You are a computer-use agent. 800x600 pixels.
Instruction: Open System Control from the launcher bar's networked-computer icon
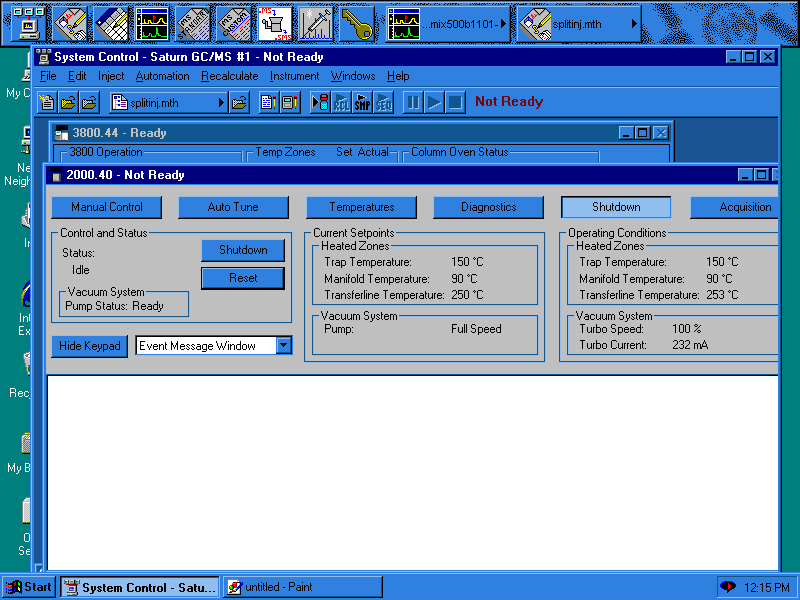[x=29, y=23]
